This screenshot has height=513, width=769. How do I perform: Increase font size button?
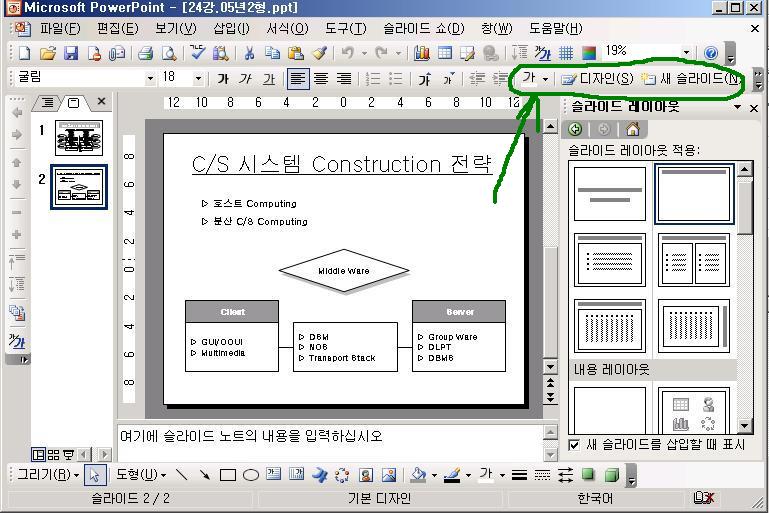(425, 78)
